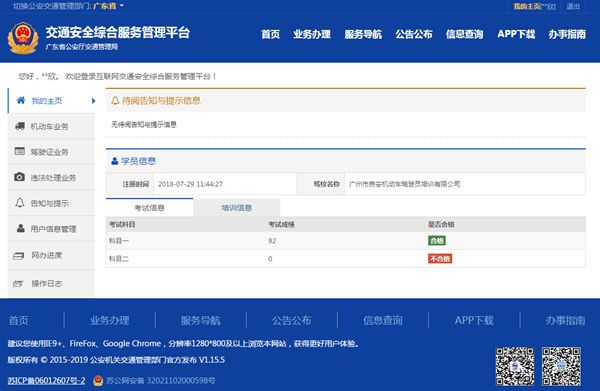Screen dimensions: 600x391
Task: Click the person icon beside 学员信息
Action: click(x=114, y=161)
